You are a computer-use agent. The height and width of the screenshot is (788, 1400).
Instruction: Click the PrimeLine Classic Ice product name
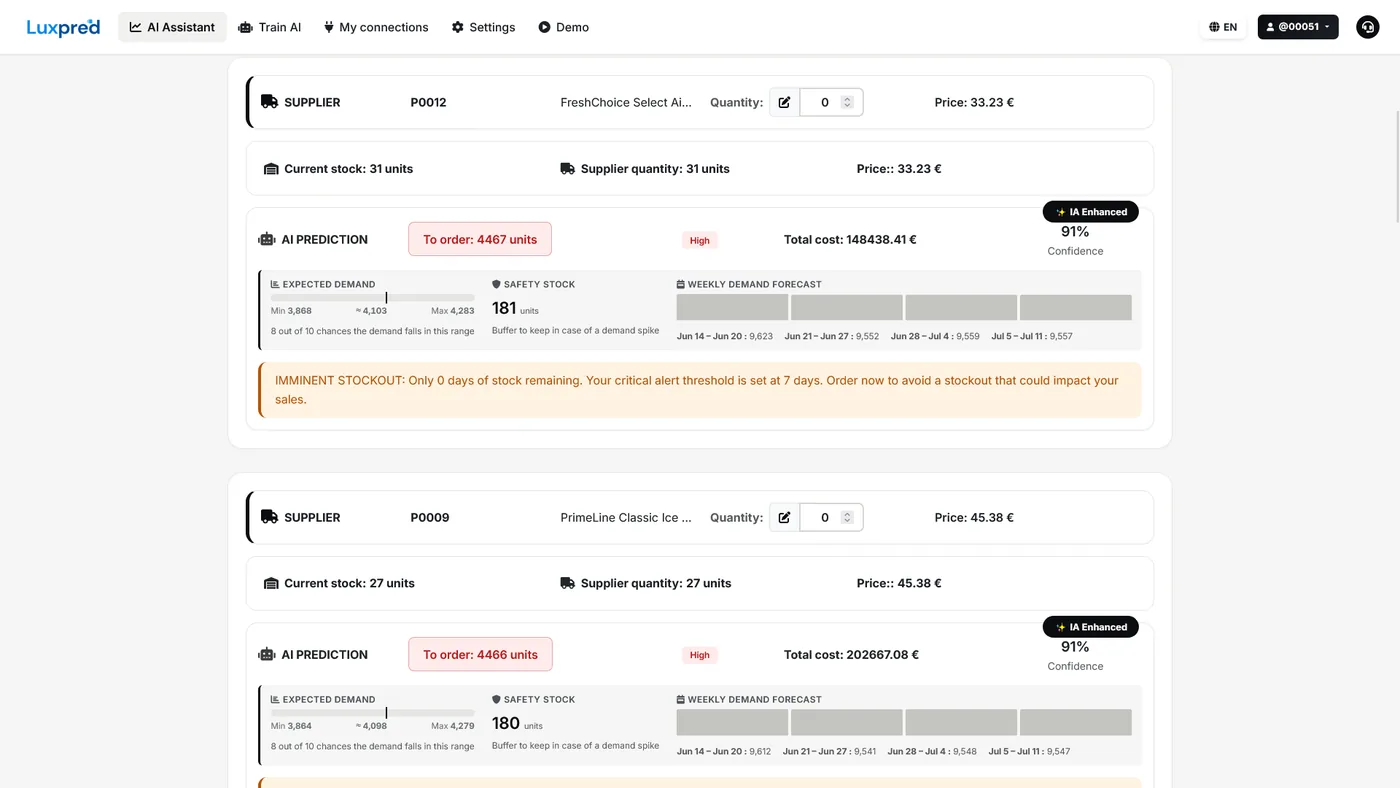click(626, 517)
